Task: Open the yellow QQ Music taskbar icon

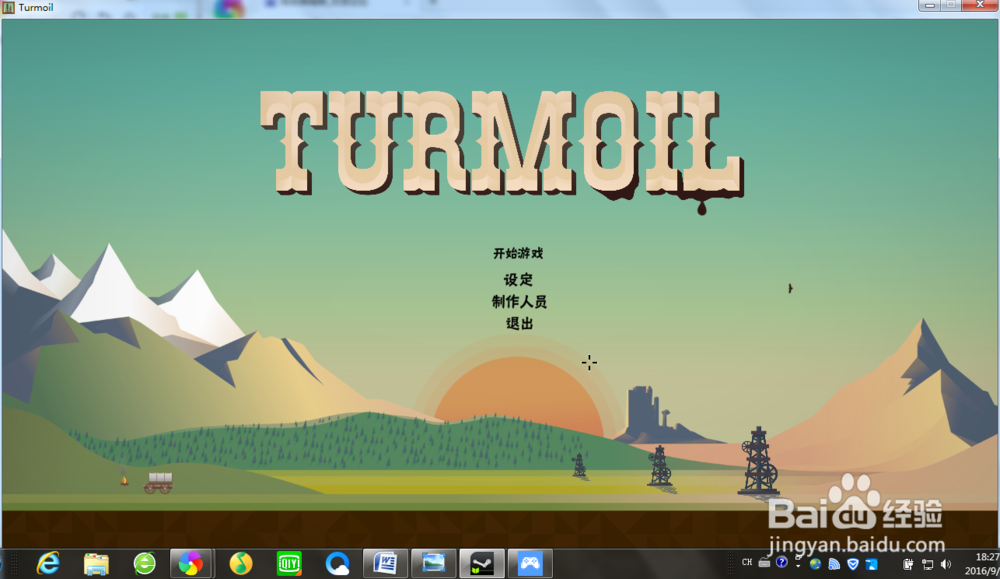Action: [x=240, y=564]
